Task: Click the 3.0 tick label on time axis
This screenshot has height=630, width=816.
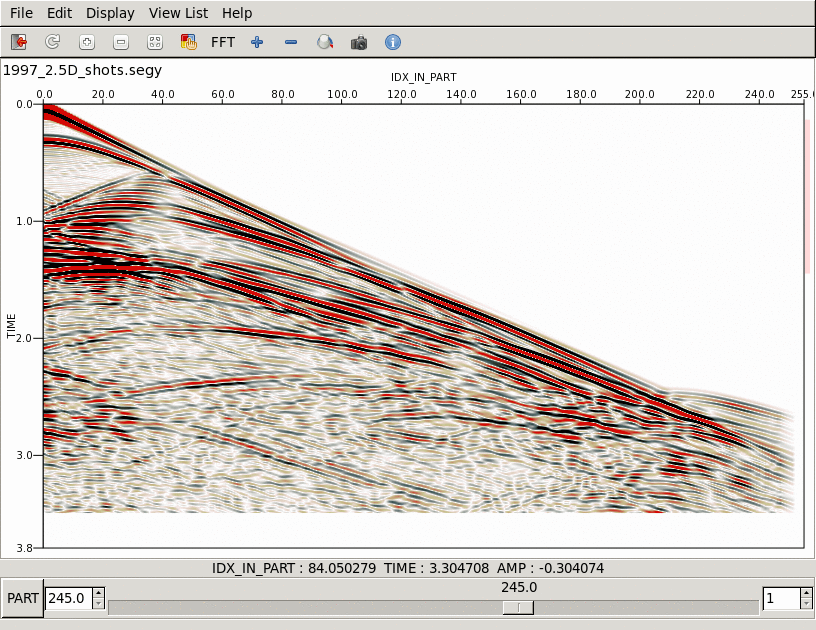Action: coord(24,455)
